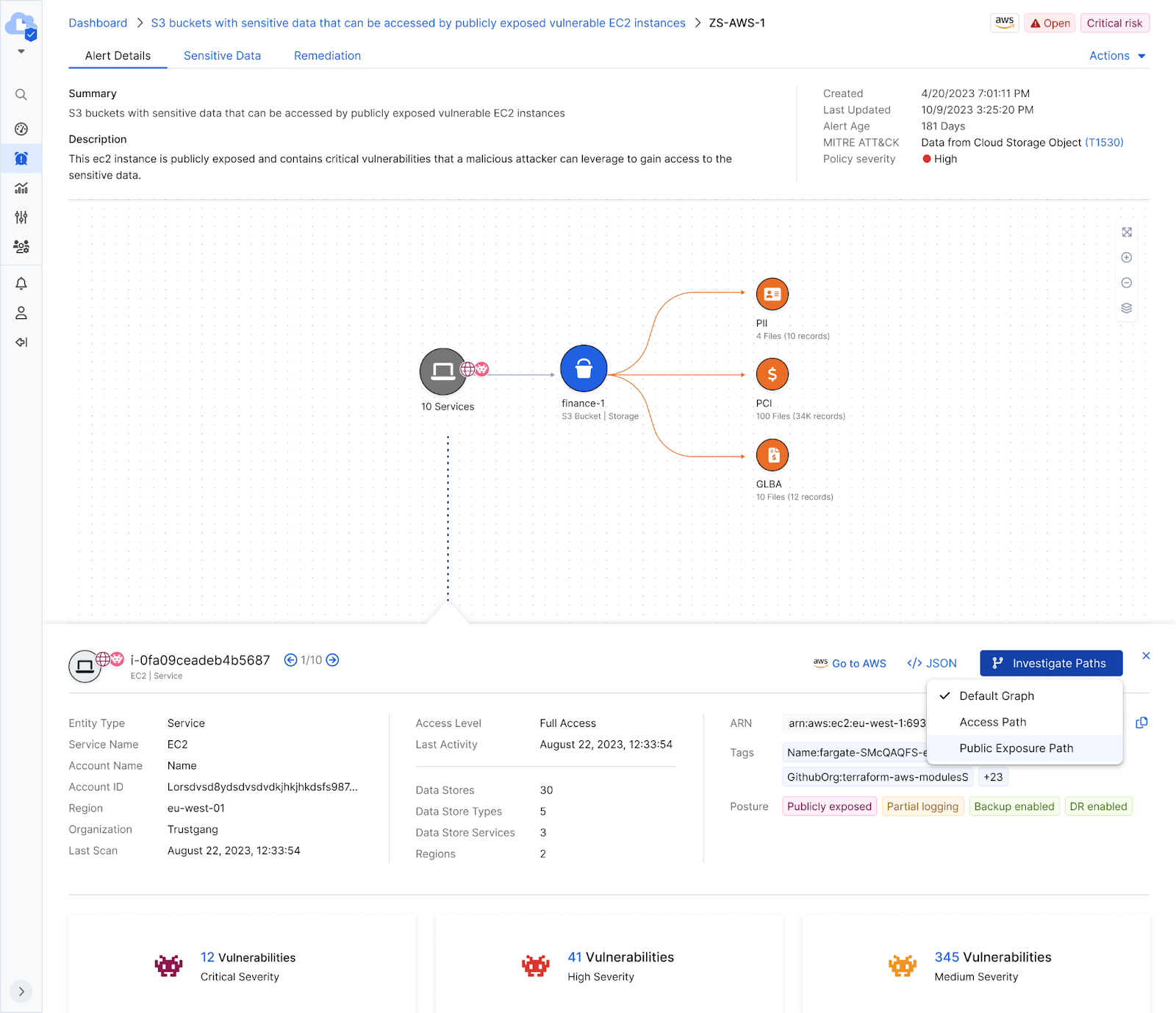Screen dimensions: 1176x1013
Task: Fit graph to screen icon
Action: click(x=1126, y=232)
